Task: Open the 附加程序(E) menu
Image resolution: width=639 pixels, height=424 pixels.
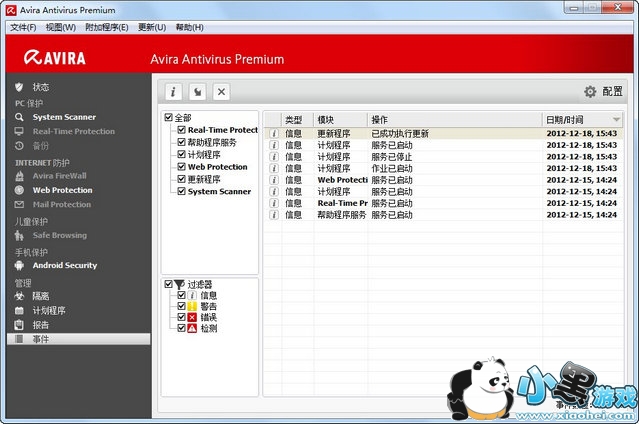Action: coord(107,27)
